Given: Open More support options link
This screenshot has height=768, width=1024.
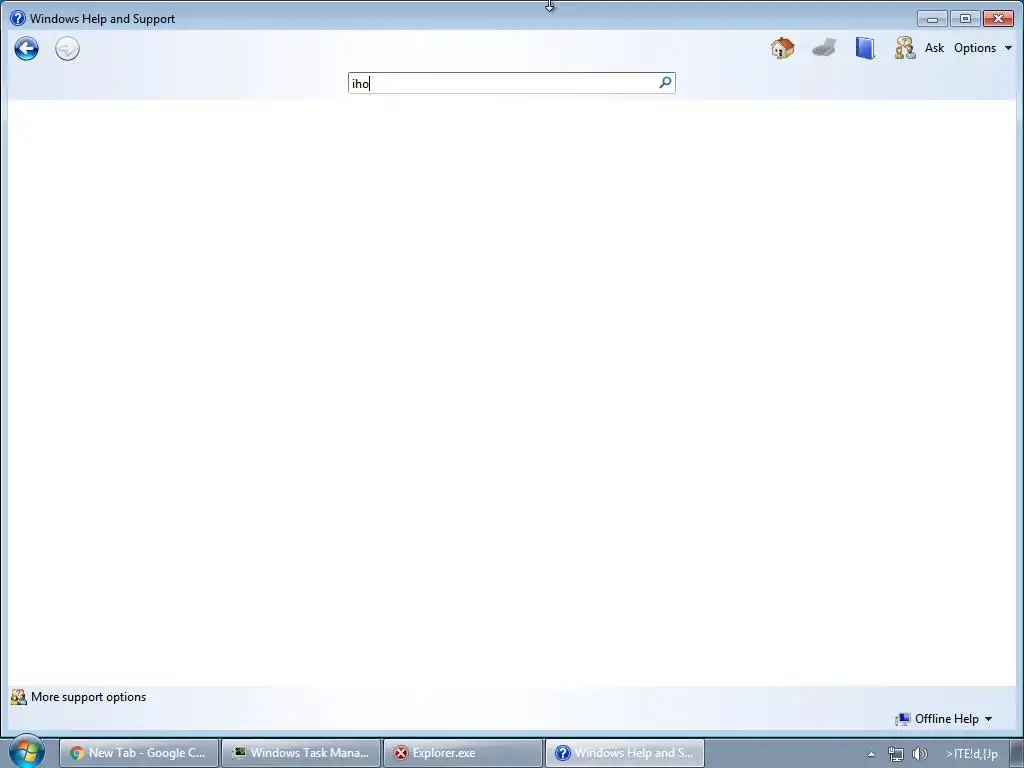Looking at the screenshot, I should 88,697.
